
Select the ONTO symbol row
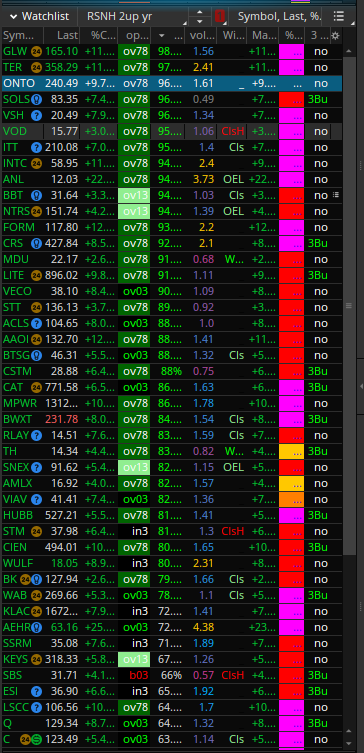[x=171, y=83]
